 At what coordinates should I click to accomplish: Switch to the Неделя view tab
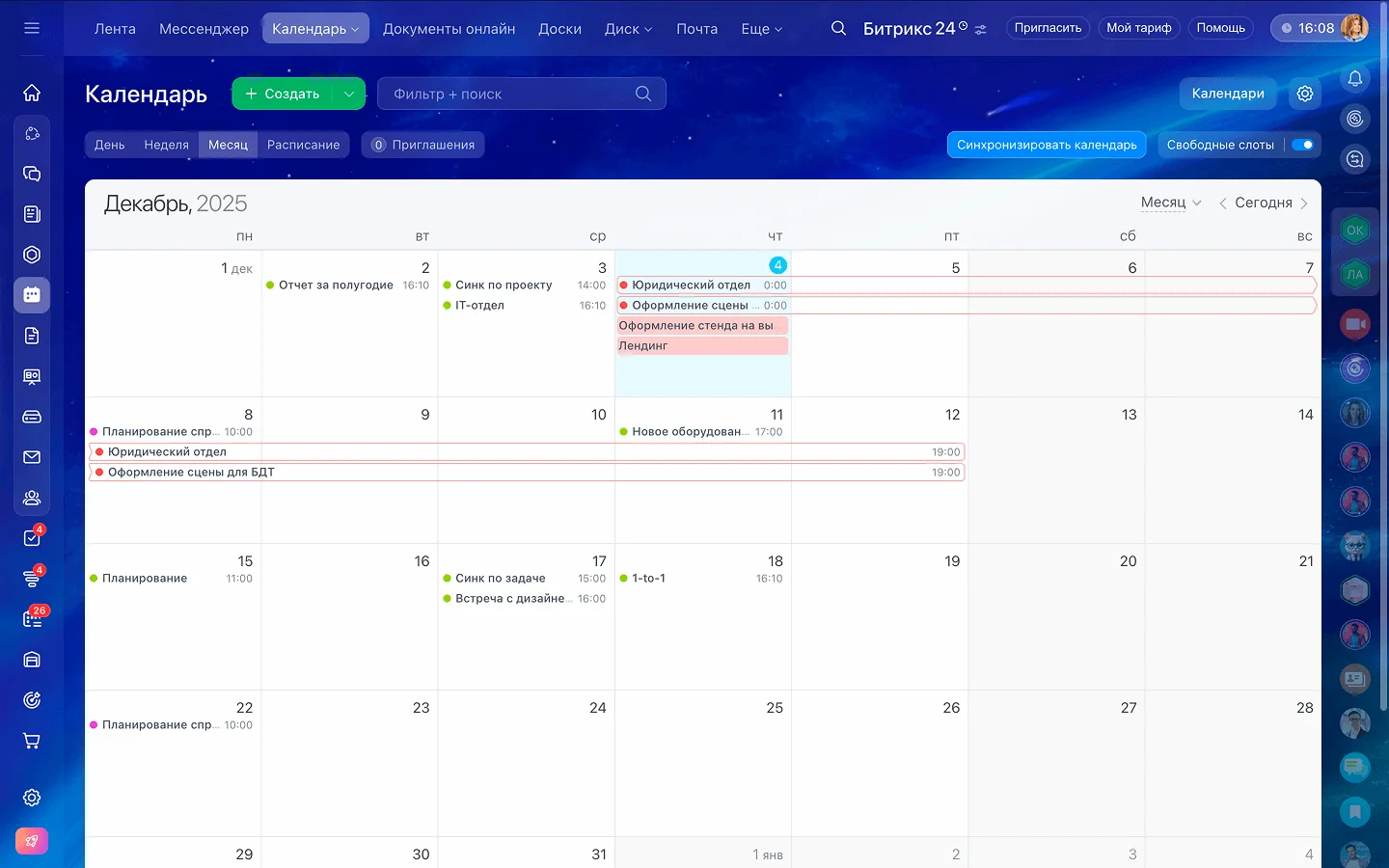click(166, 145)
